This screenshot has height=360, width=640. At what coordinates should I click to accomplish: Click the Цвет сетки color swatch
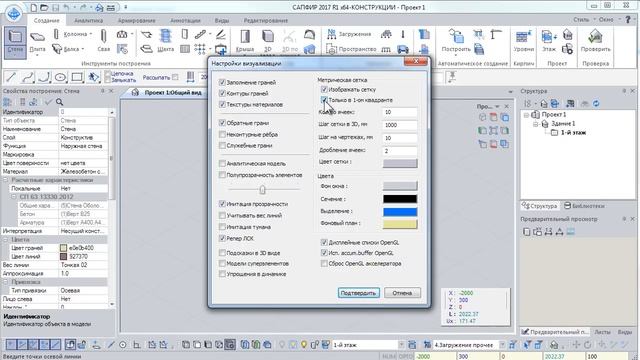[x=400, y=164]
